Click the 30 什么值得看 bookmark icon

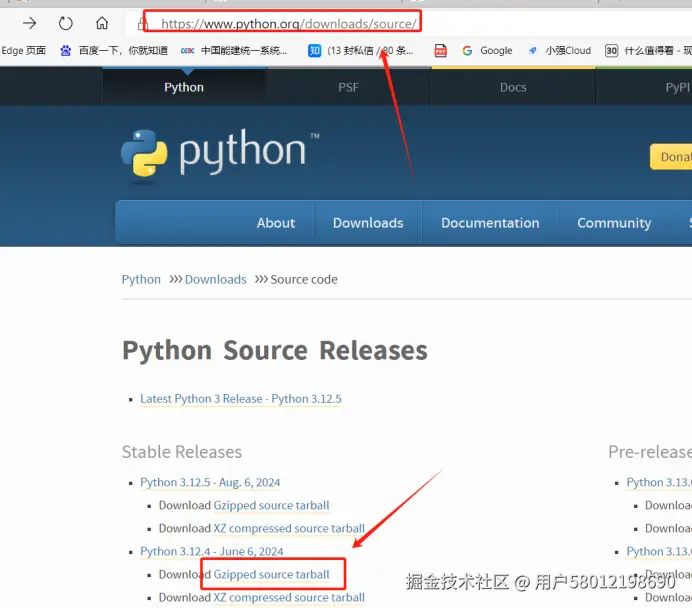(611, 51)
